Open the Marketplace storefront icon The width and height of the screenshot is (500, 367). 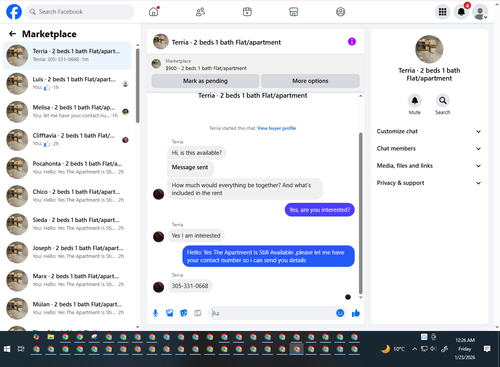click(294, 12)
